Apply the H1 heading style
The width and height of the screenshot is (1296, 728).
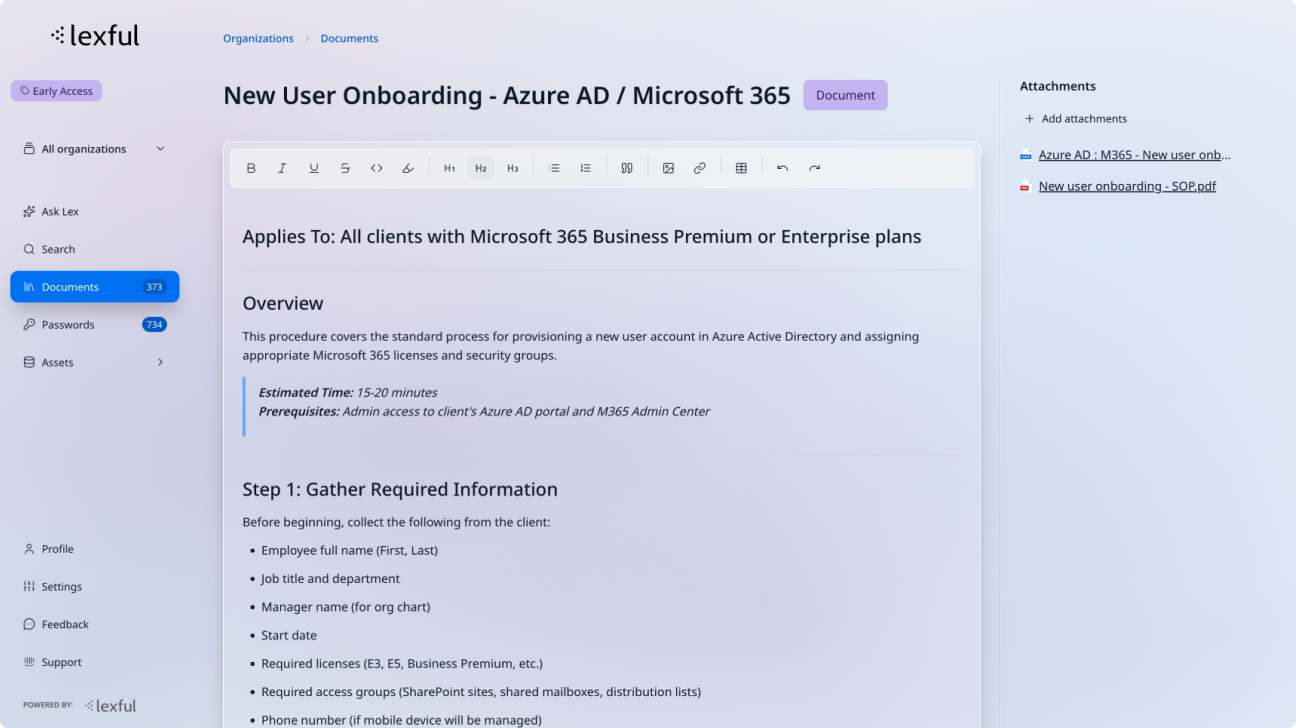(x=450, y=168)
